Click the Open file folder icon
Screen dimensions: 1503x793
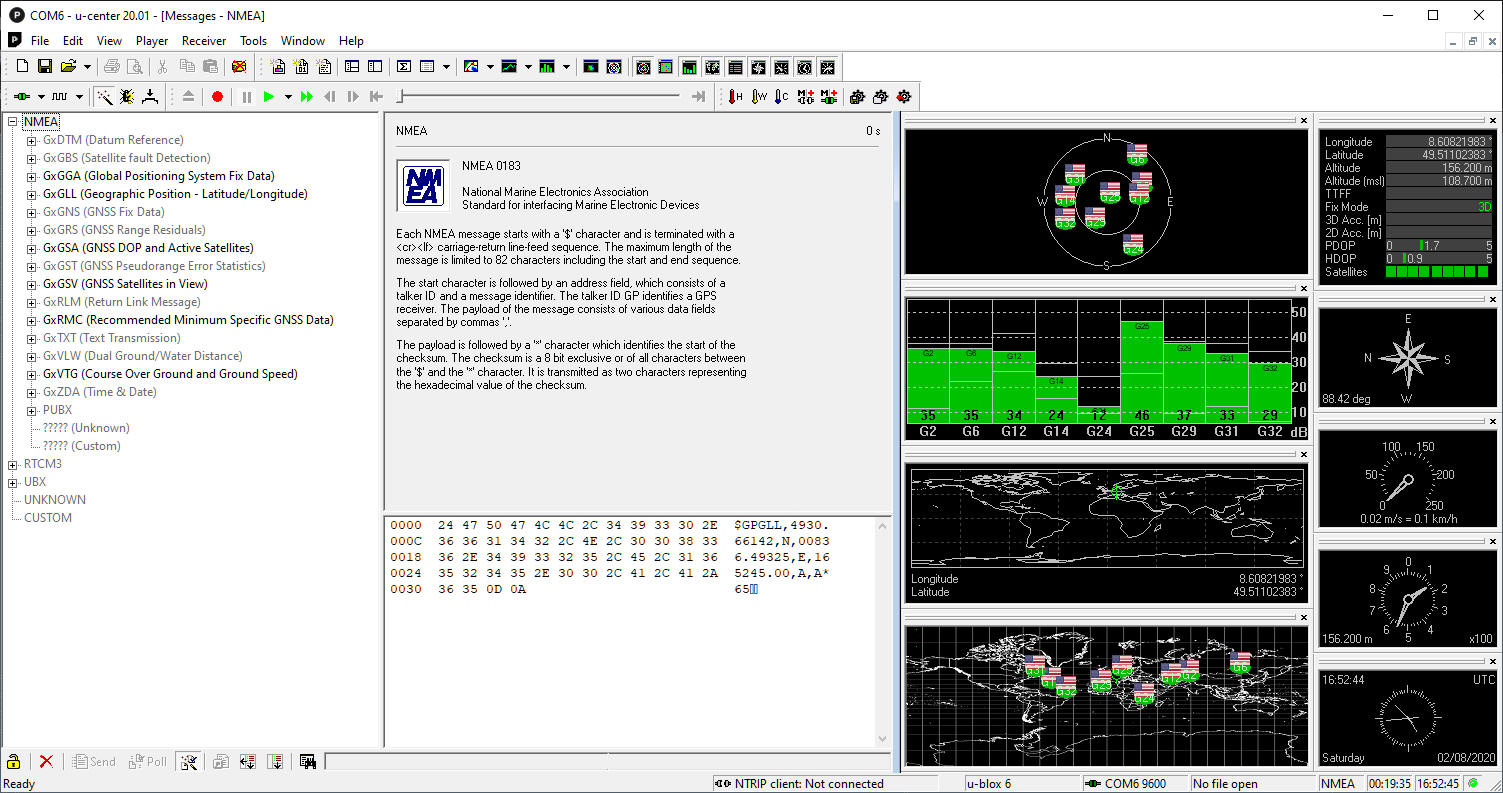tap(68, 67)
